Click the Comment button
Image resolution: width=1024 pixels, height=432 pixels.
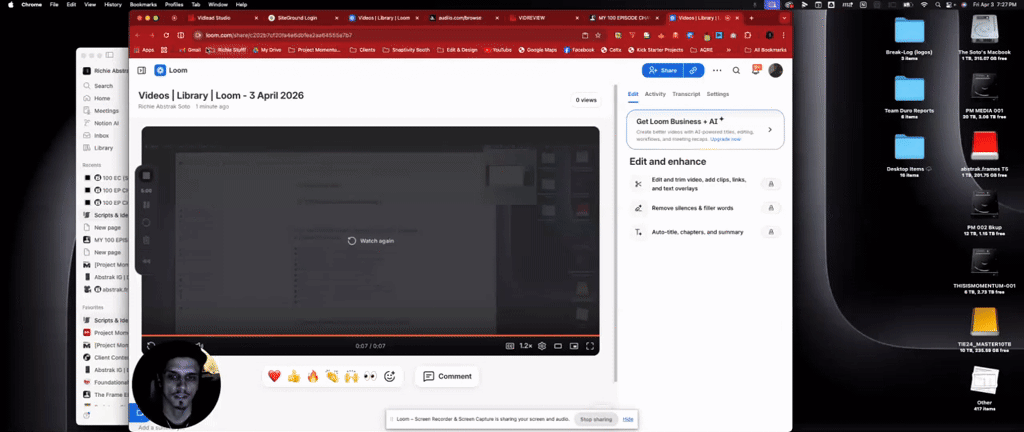pos(447,377)
